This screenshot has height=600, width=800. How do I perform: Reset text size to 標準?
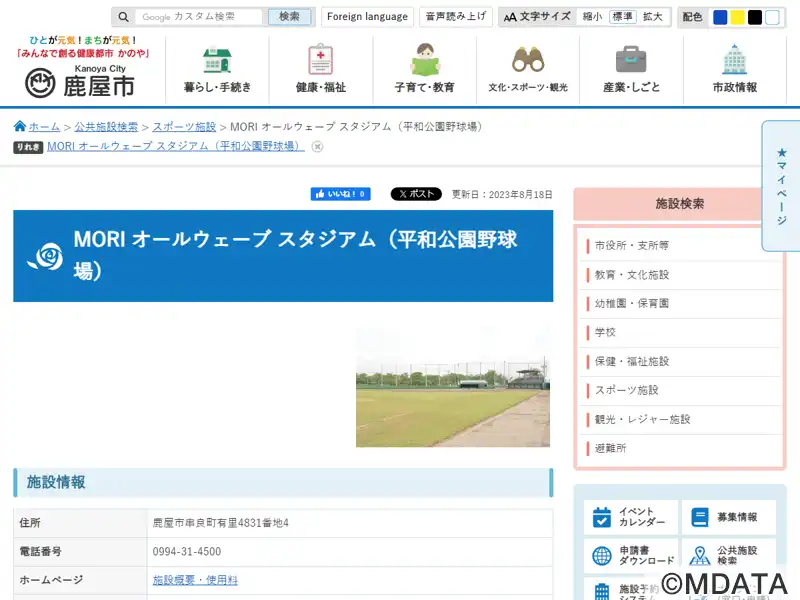(x=622, y=17)
